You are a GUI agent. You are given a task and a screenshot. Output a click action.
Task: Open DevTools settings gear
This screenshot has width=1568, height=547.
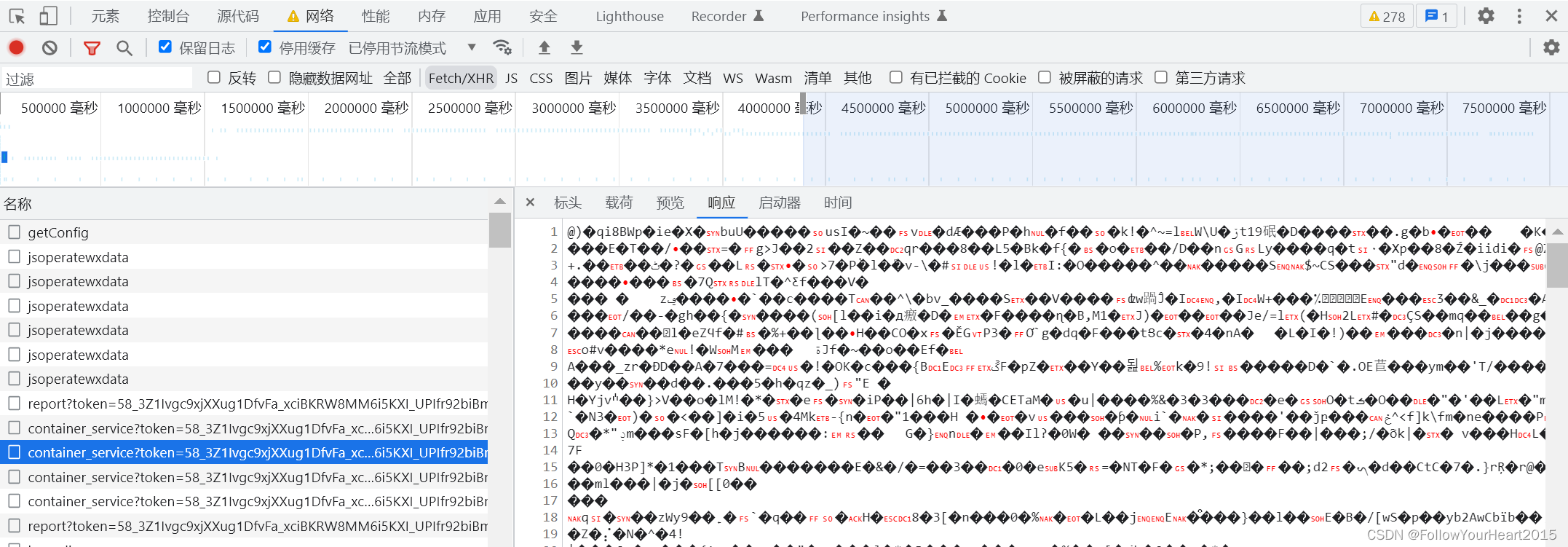1486,16
